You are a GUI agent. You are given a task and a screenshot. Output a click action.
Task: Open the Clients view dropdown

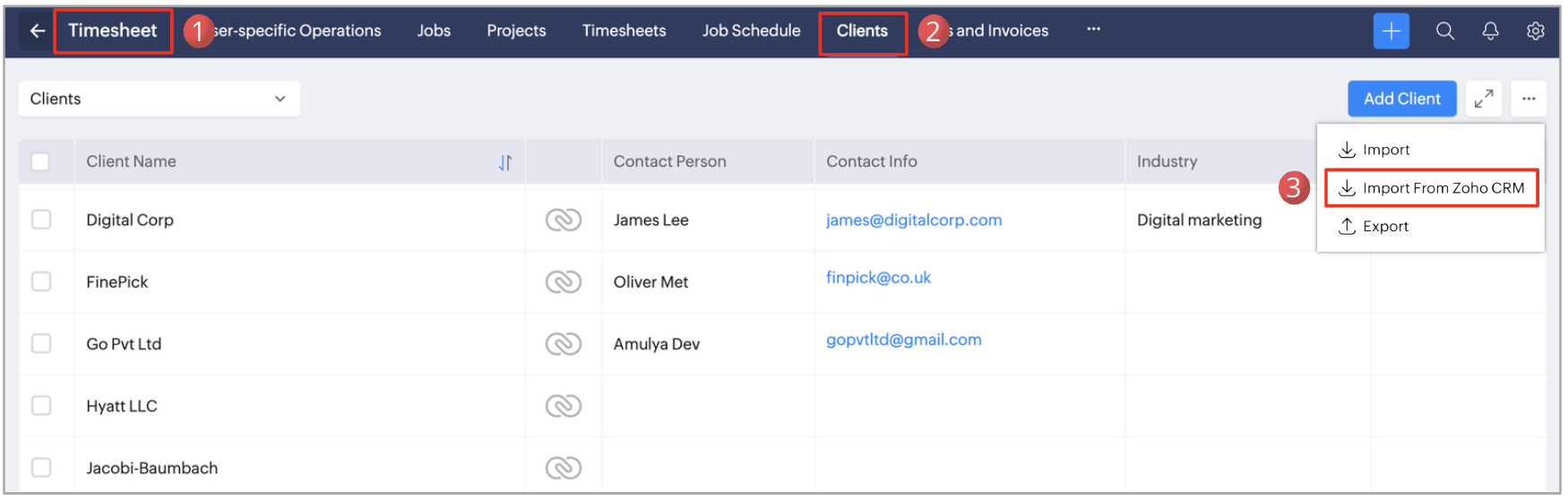(x=159, y=99)
